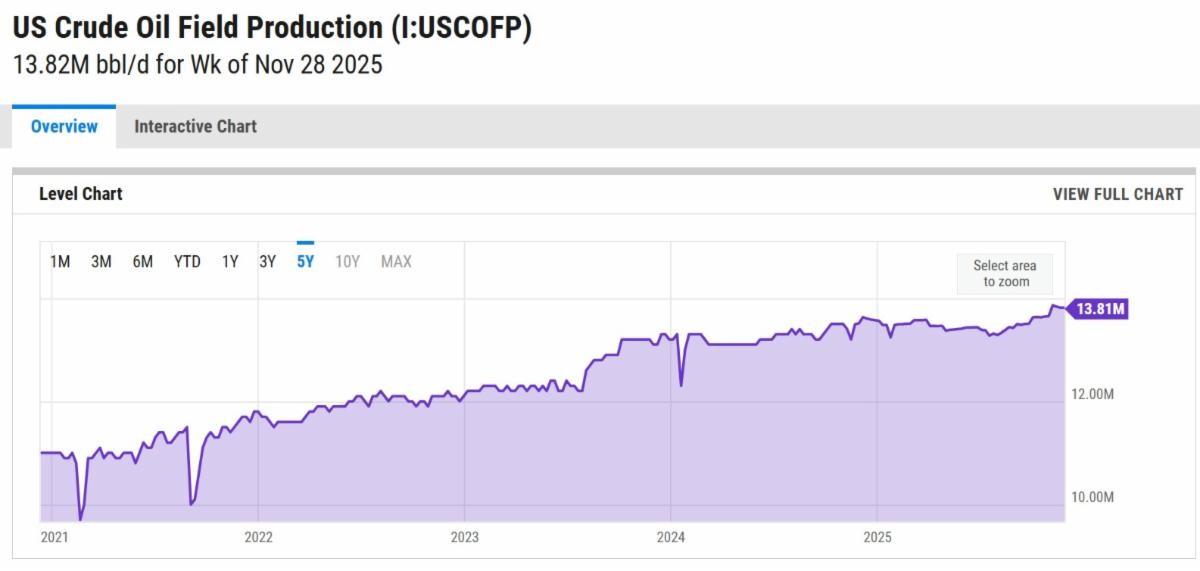Click the 2021 x-axis label
The image size is (1200, 571).
[x=53, y=538]
